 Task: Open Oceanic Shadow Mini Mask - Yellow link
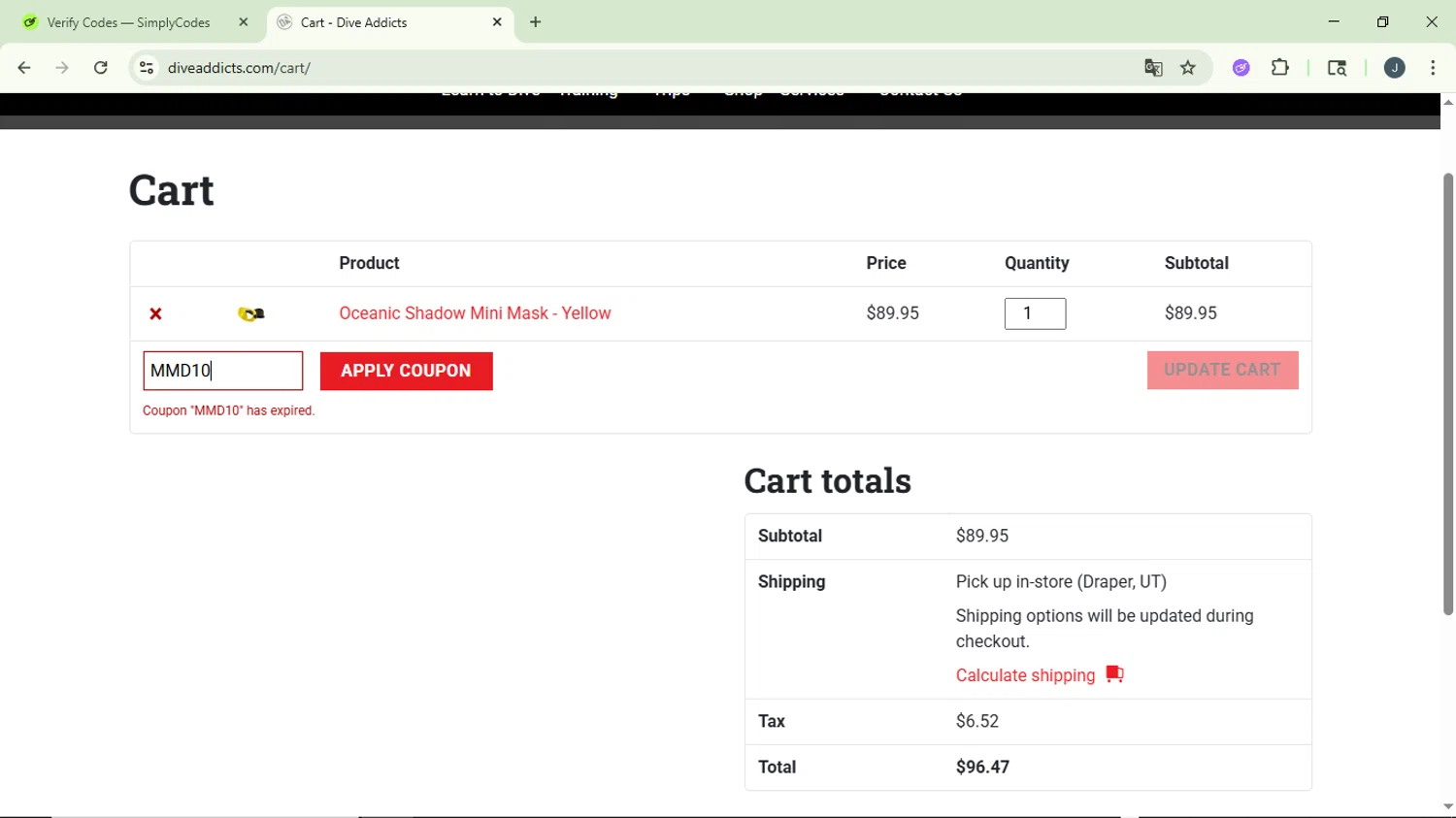pos(475,313)
